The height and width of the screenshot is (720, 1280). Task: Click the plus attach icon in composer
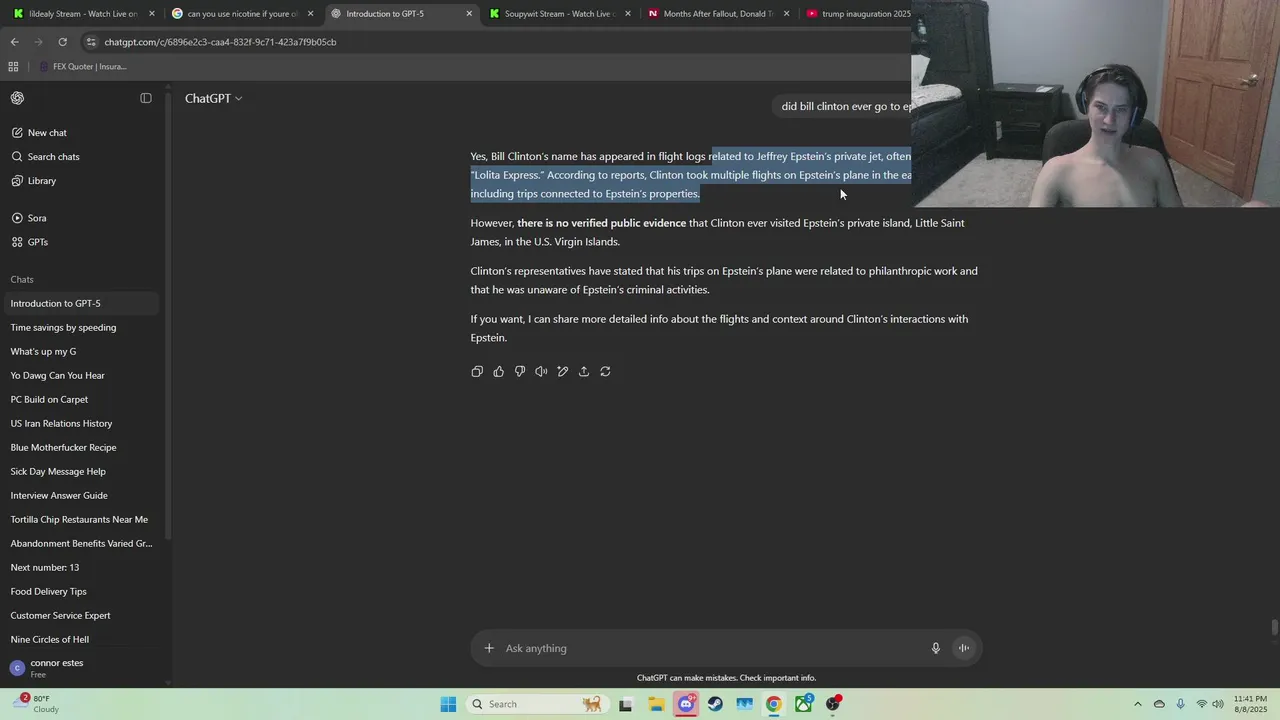(x=489, y=648)
